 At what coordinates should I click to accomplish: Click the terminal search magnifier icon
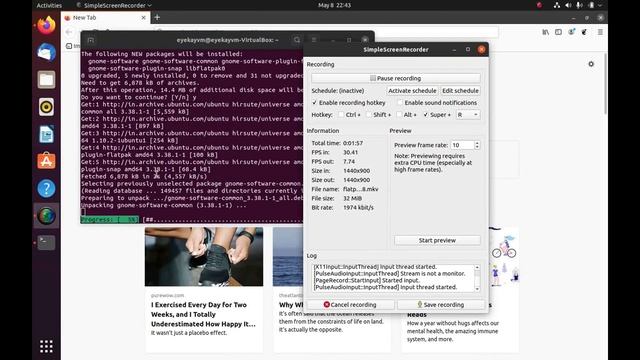297,40
